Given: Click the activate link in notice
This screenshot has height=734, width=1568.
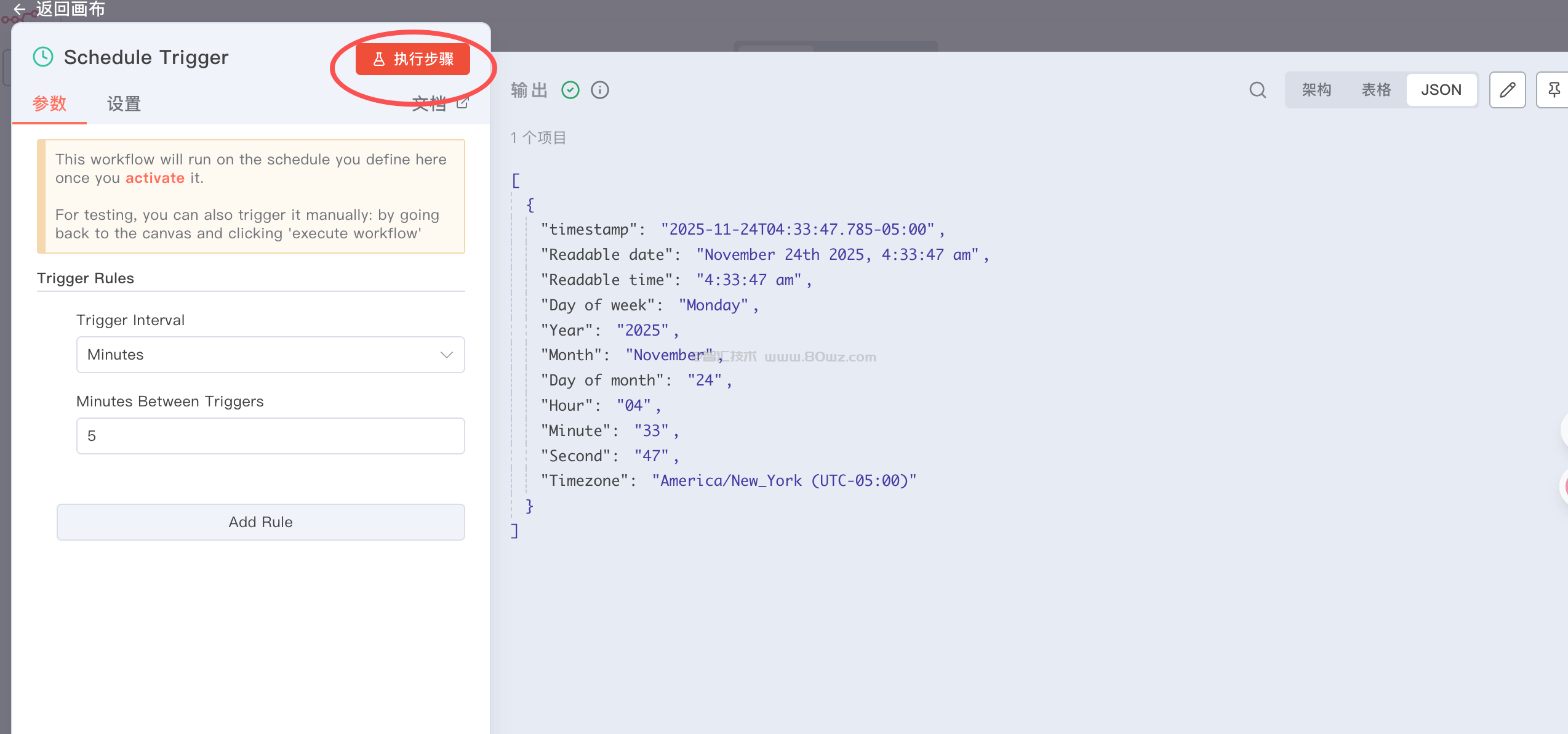Looking at the screenshot, I should pyautogui.click(x=154, y=178).
